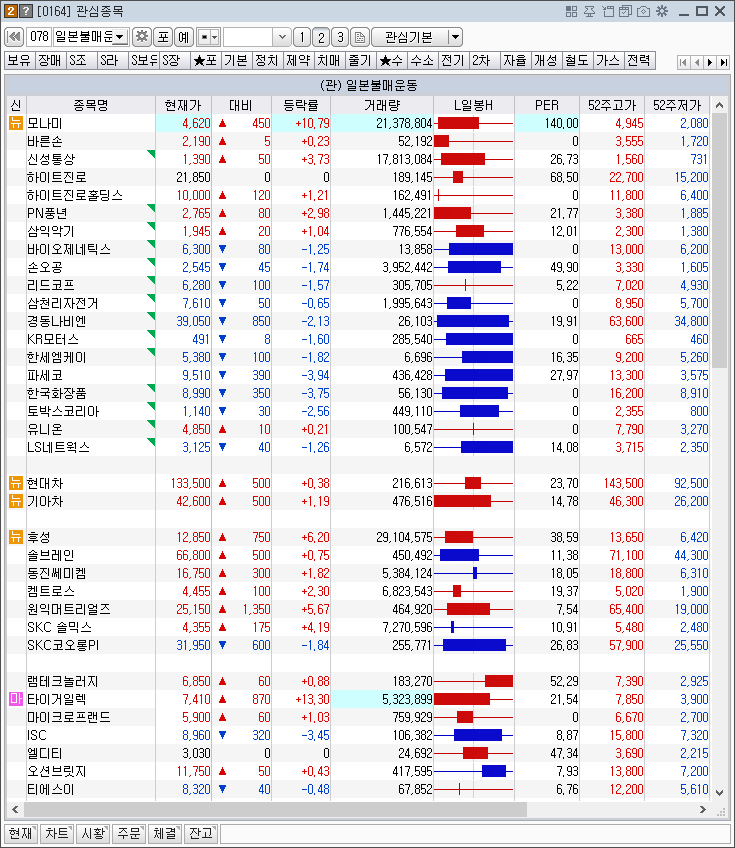This screenshot has width=735, height=848.
Task: Click the question mark help icon
Action: 25,10
